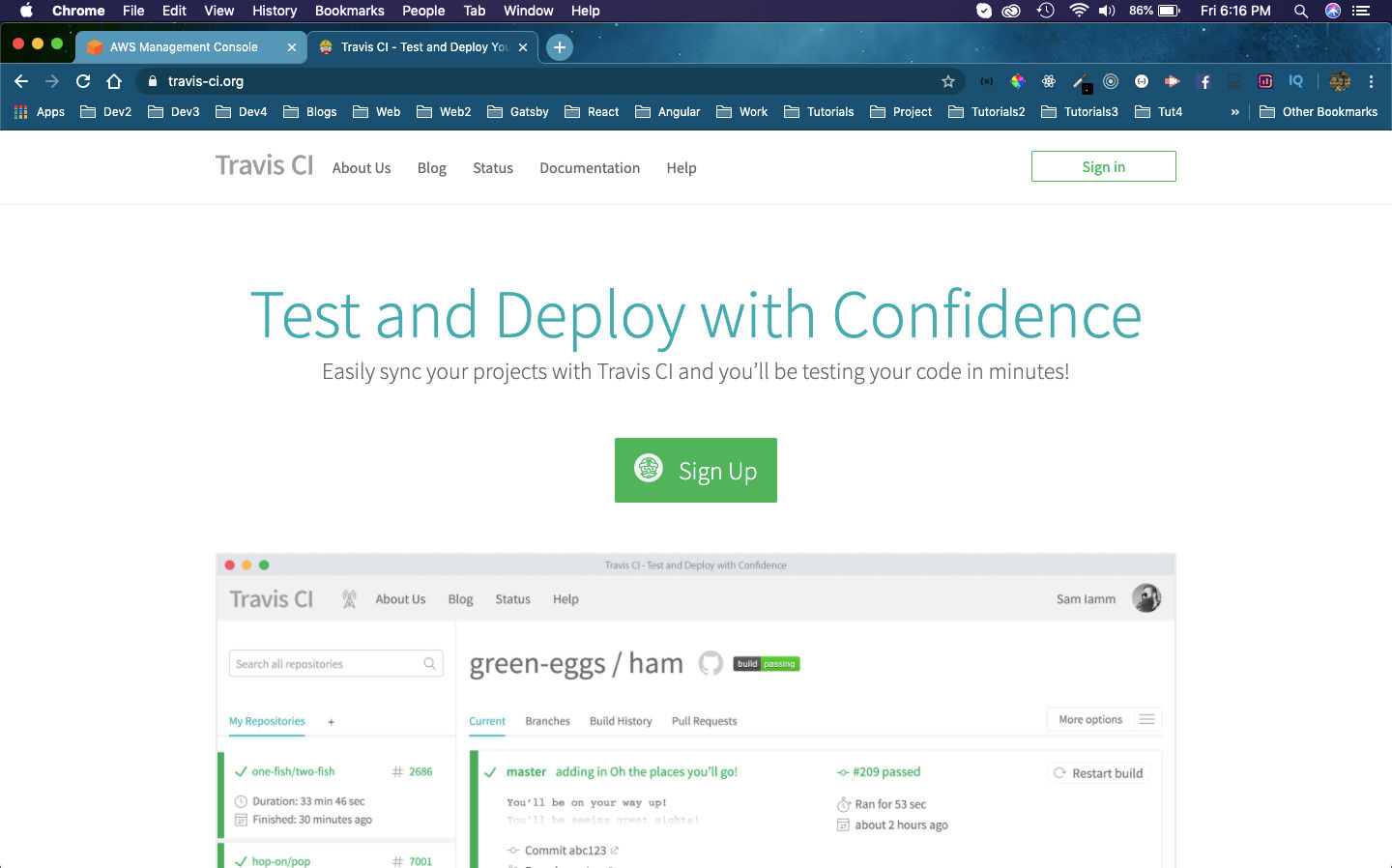Open the Status page link

pos(493,168)
